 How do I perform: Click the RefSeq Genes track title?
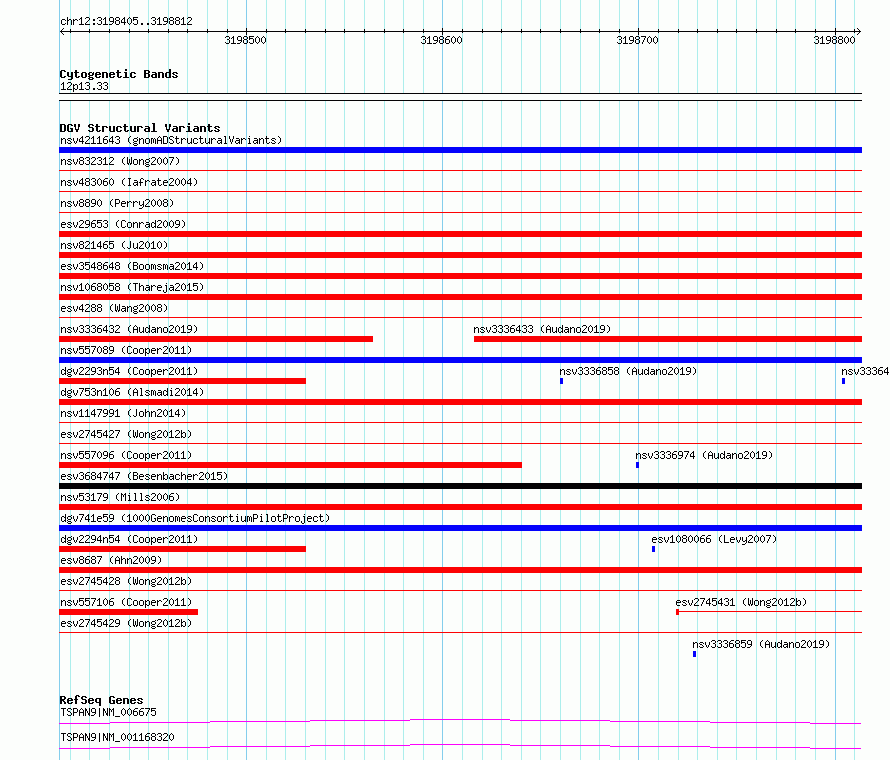(101, 700)
